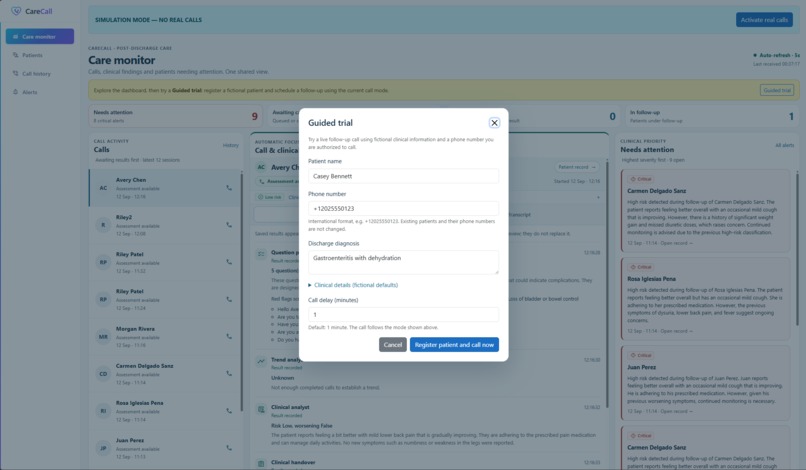The image size is (806, 470).
Task: Click the CareCall logo icon
Action: 16,11
